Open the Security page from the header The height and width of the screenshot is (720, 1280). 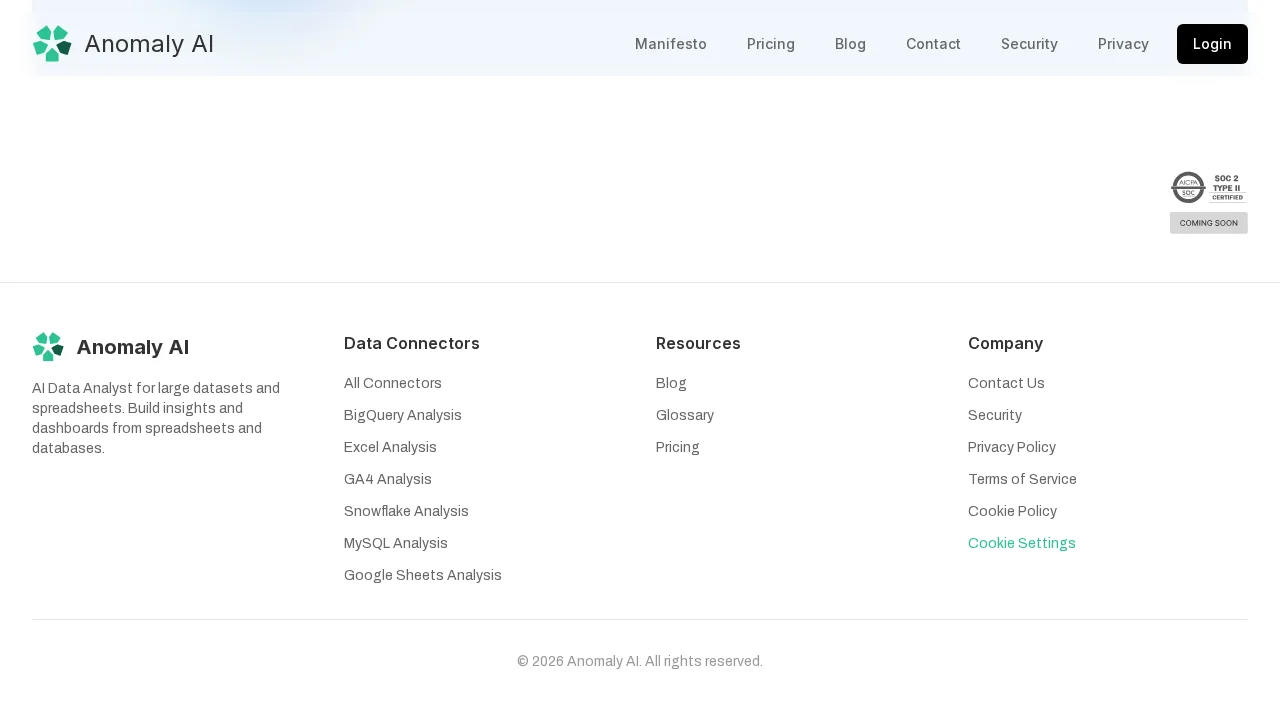(x=1029, y=44)
